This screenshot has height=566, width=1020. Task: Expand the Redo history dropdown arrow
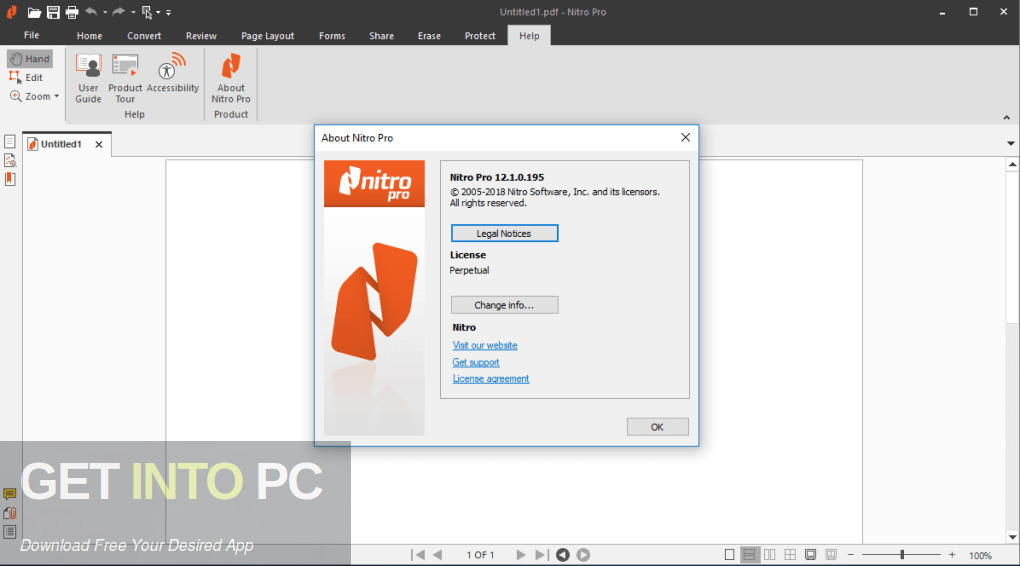133,12
